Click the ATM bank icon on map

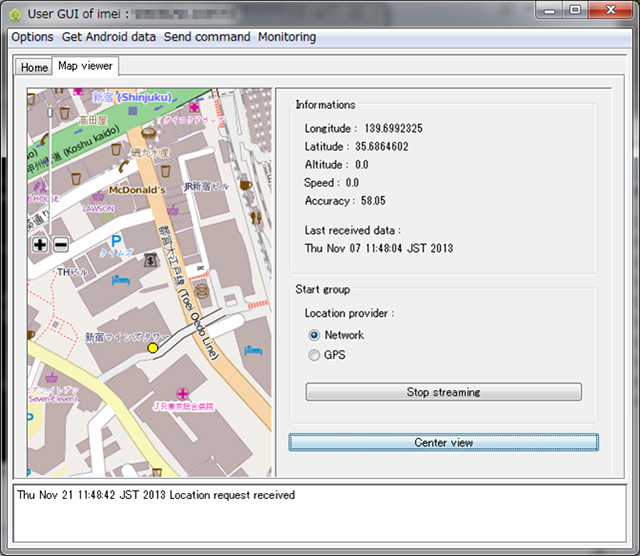(x=151, y=260)
